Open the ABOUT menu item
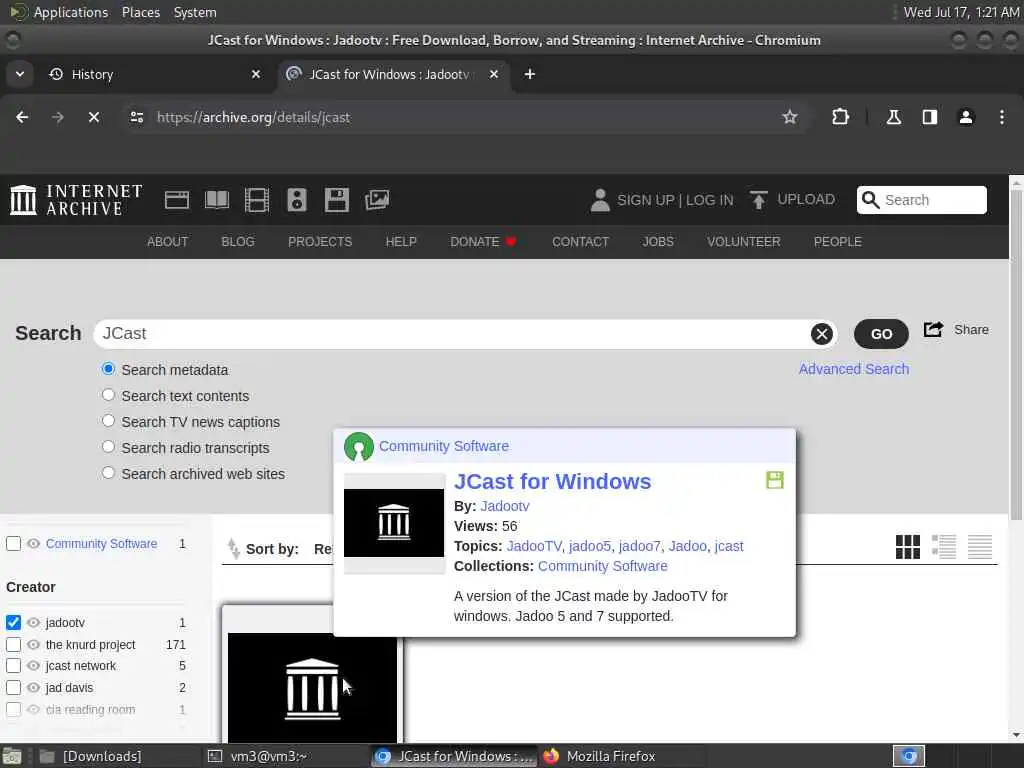This screenshot has width=1024, height=768. coord(167,242)
